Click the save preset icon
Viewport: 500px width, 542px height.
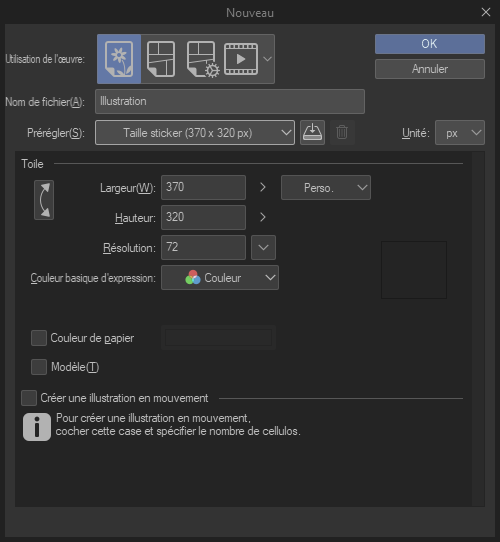tap(312, 132)
